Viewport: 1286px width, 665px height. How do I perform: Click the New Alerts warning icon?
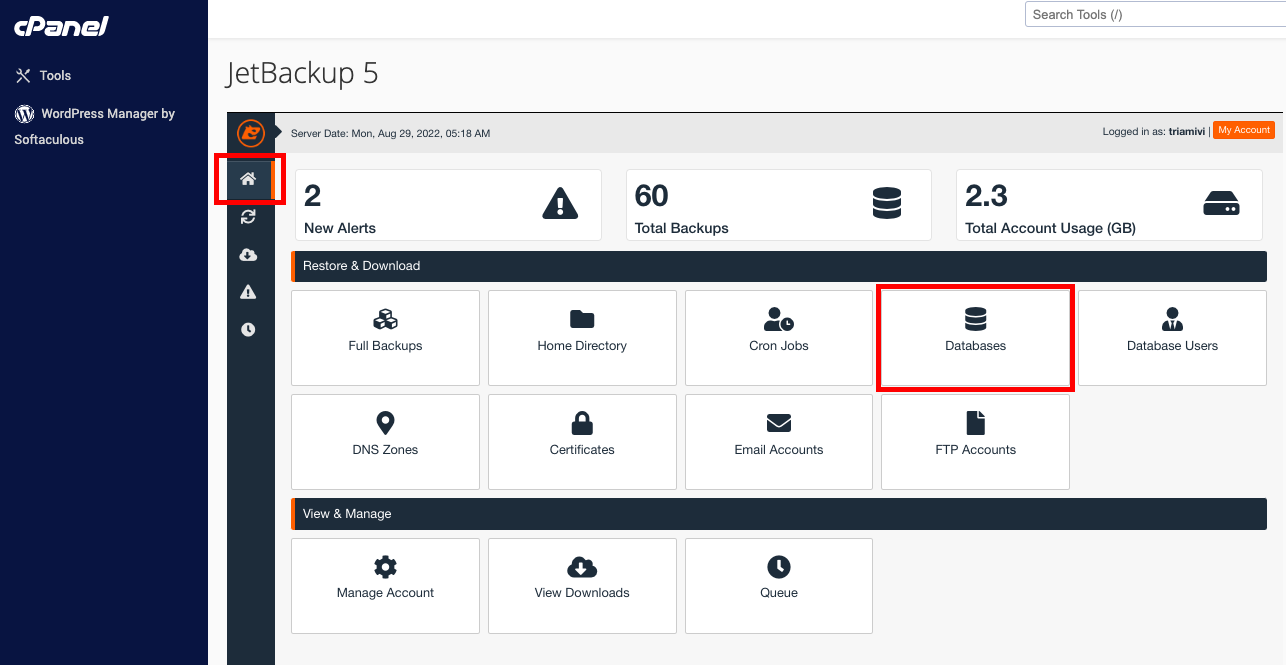coord(560,204)
